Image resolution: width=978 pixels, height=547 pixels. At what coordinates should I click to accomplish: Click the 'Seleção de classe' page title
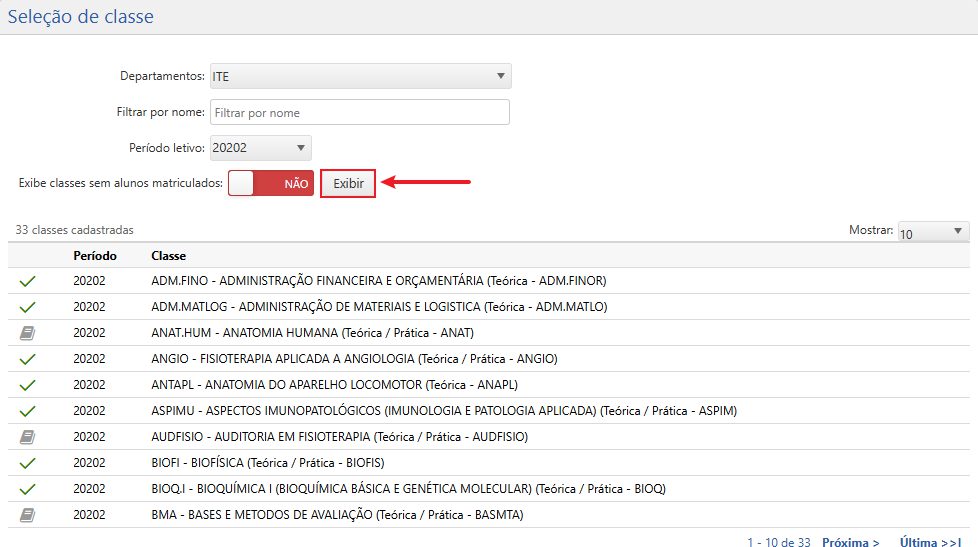point(80,17)
